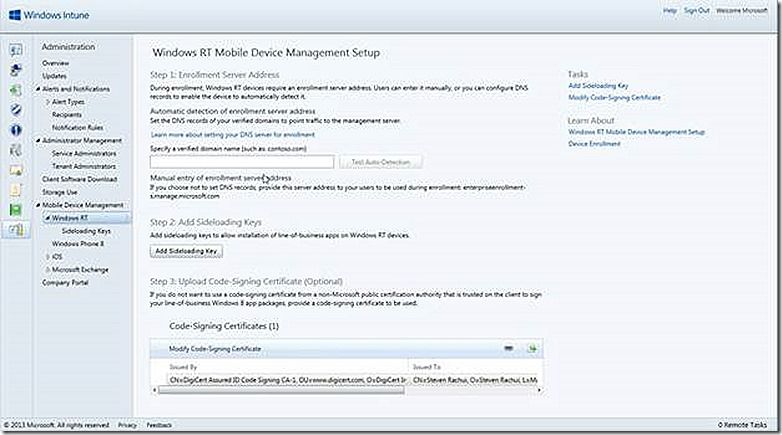This screenshot has height=435, width=782.
Task: Open the Licenses workspace icon
Action: pos(16,170)
